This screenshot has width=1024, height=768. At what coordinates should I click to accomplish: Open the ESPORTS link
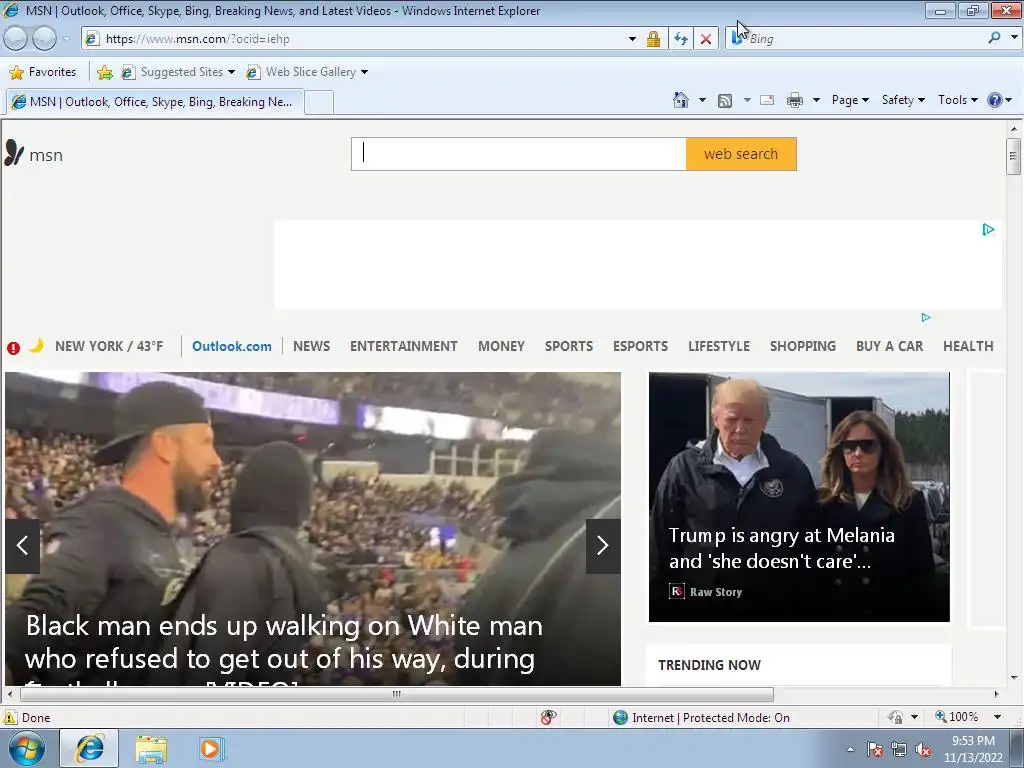[640, 346]
